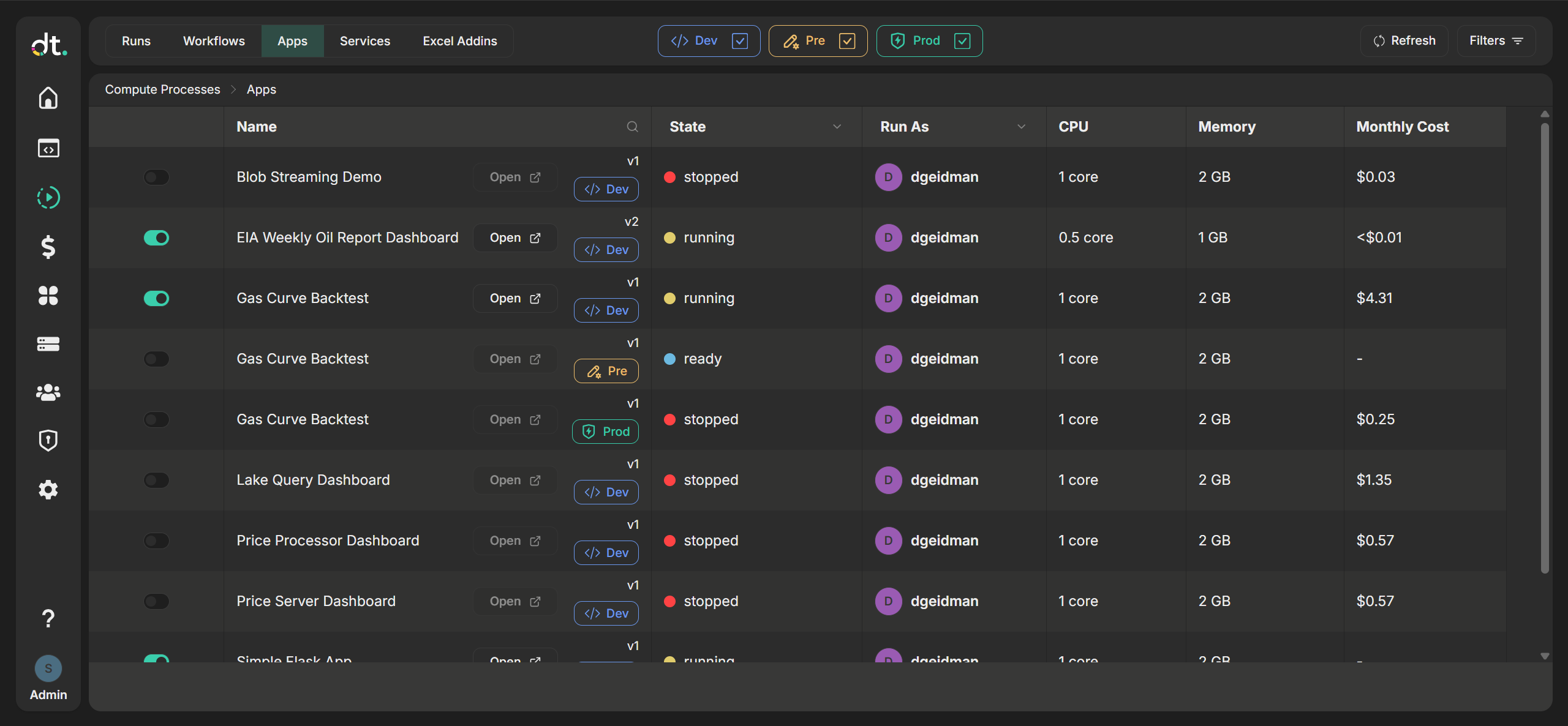
Task: Uncheck the Prod environment filter checkbox
Action: point(962,41)
